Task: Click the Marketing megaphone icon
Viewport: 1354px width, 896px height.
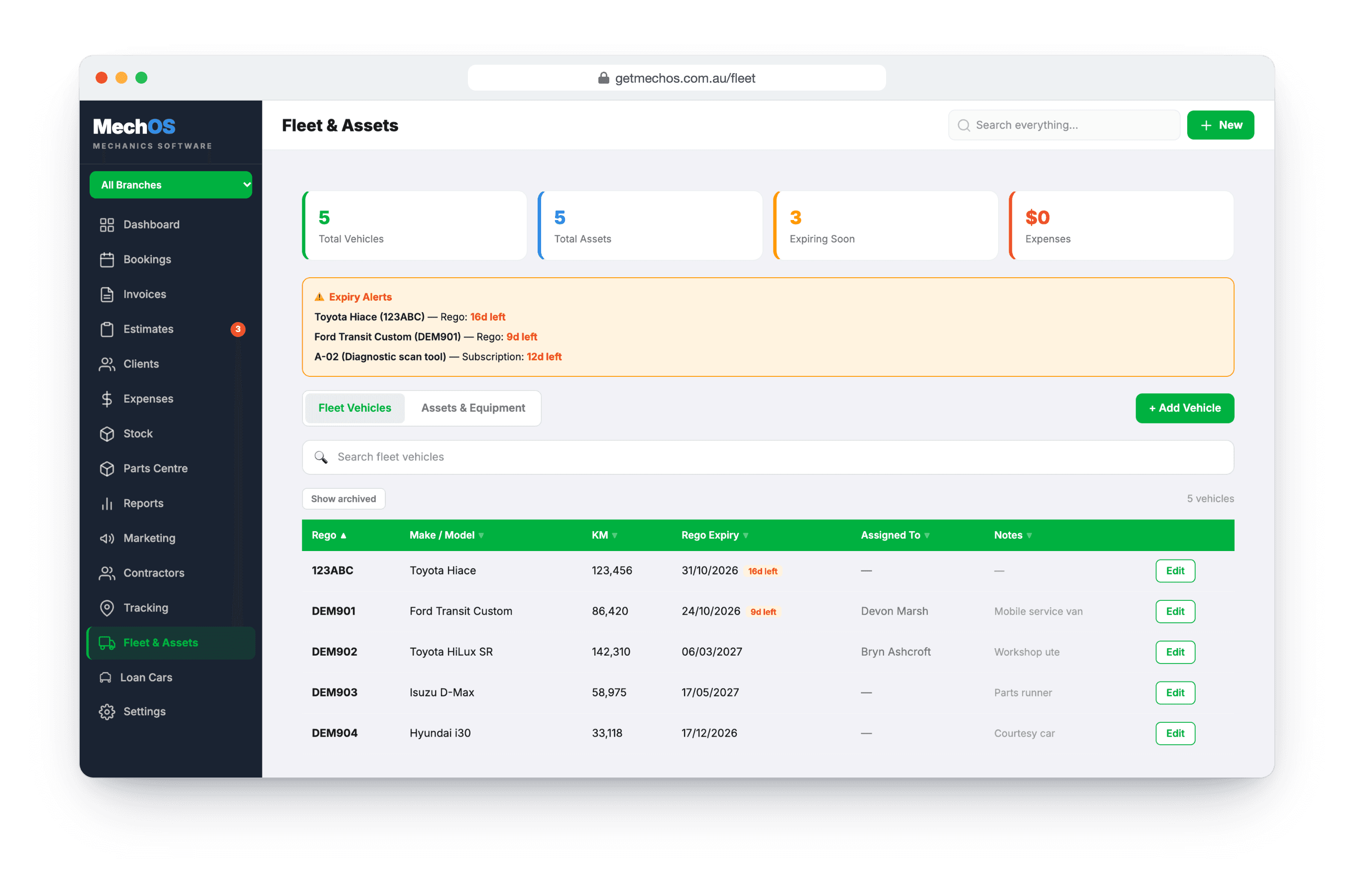Action: [x=107, y=538]
